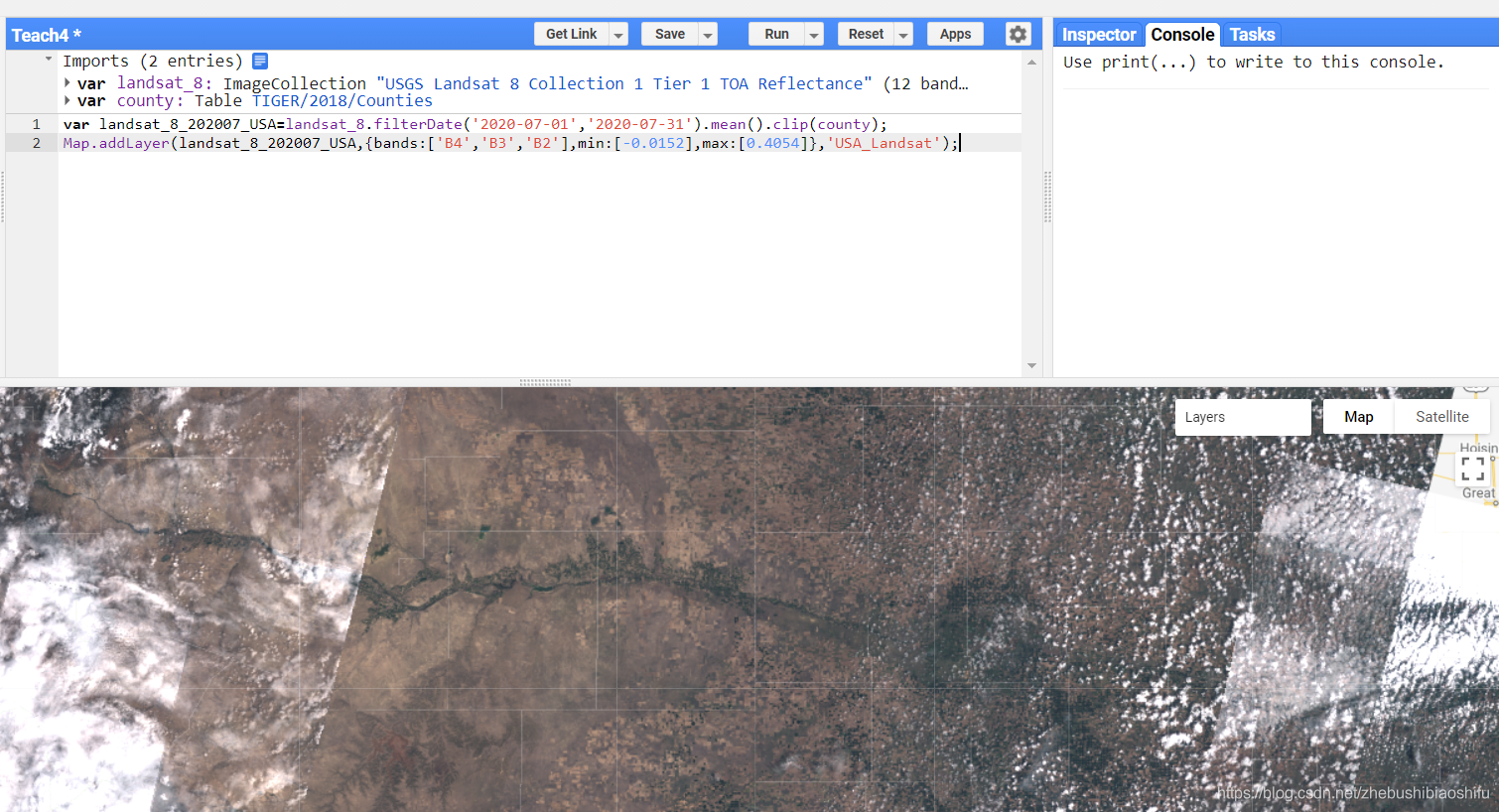Click the editor scrollbar down arrow
1499x812 pixels.
pyautogui.click(x=1031, y=365)
